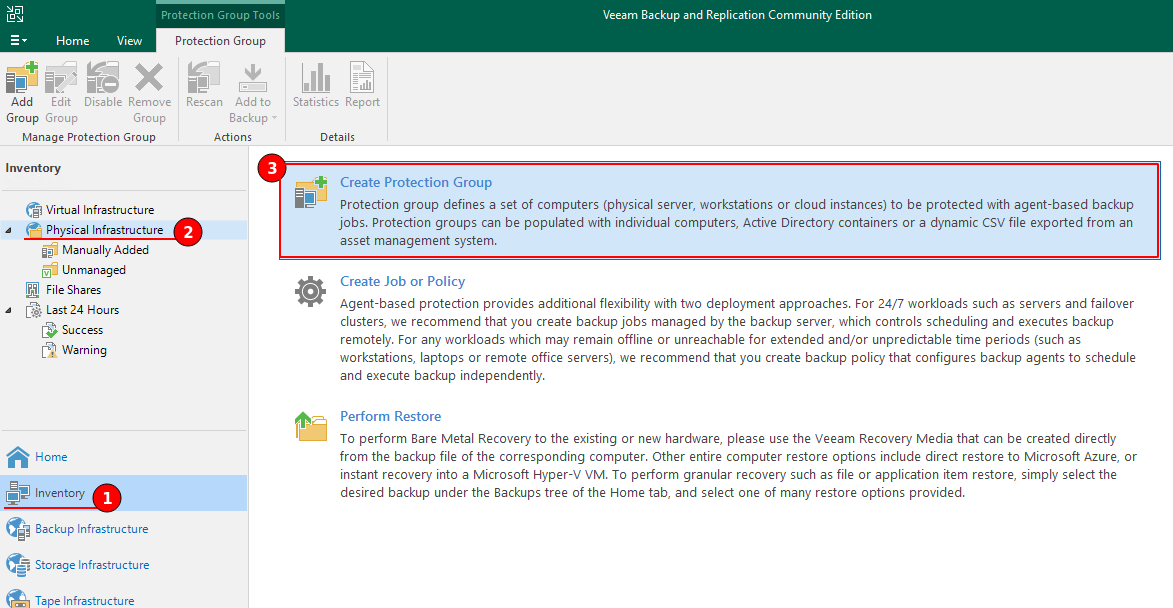Click the Create Protection Group folder icon

310,192
